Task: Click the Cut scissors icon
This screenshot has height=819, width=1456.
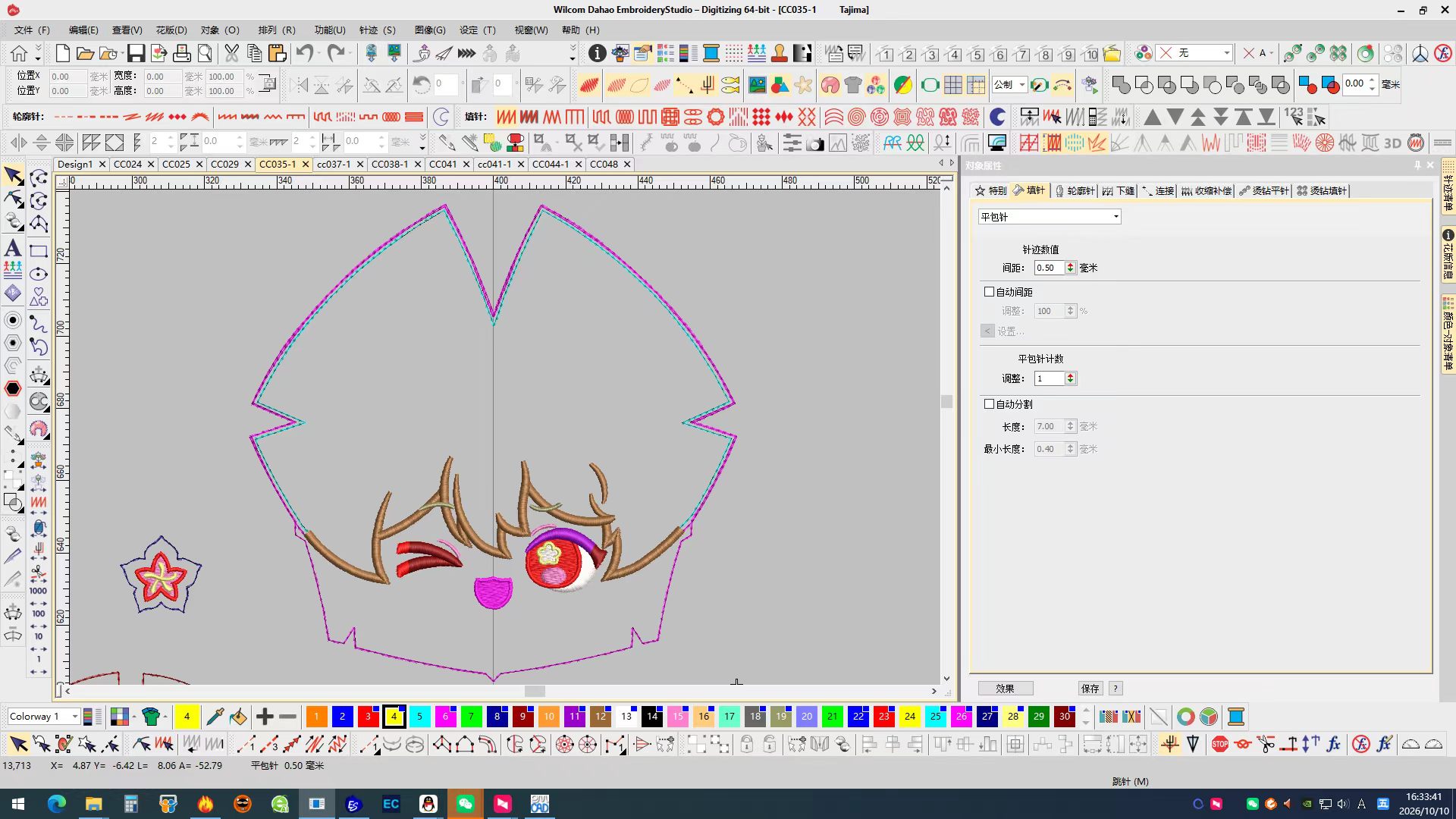Action: click(231, 53)
